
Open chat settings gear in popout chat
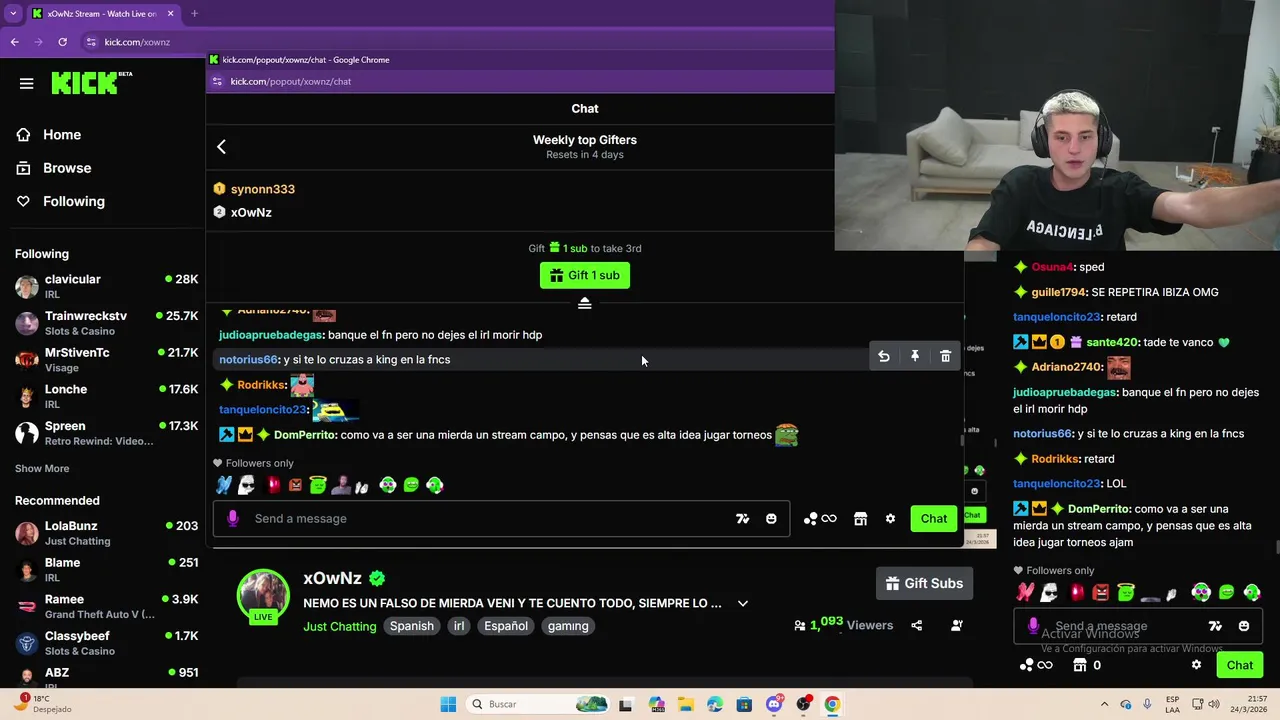[890, 518]
